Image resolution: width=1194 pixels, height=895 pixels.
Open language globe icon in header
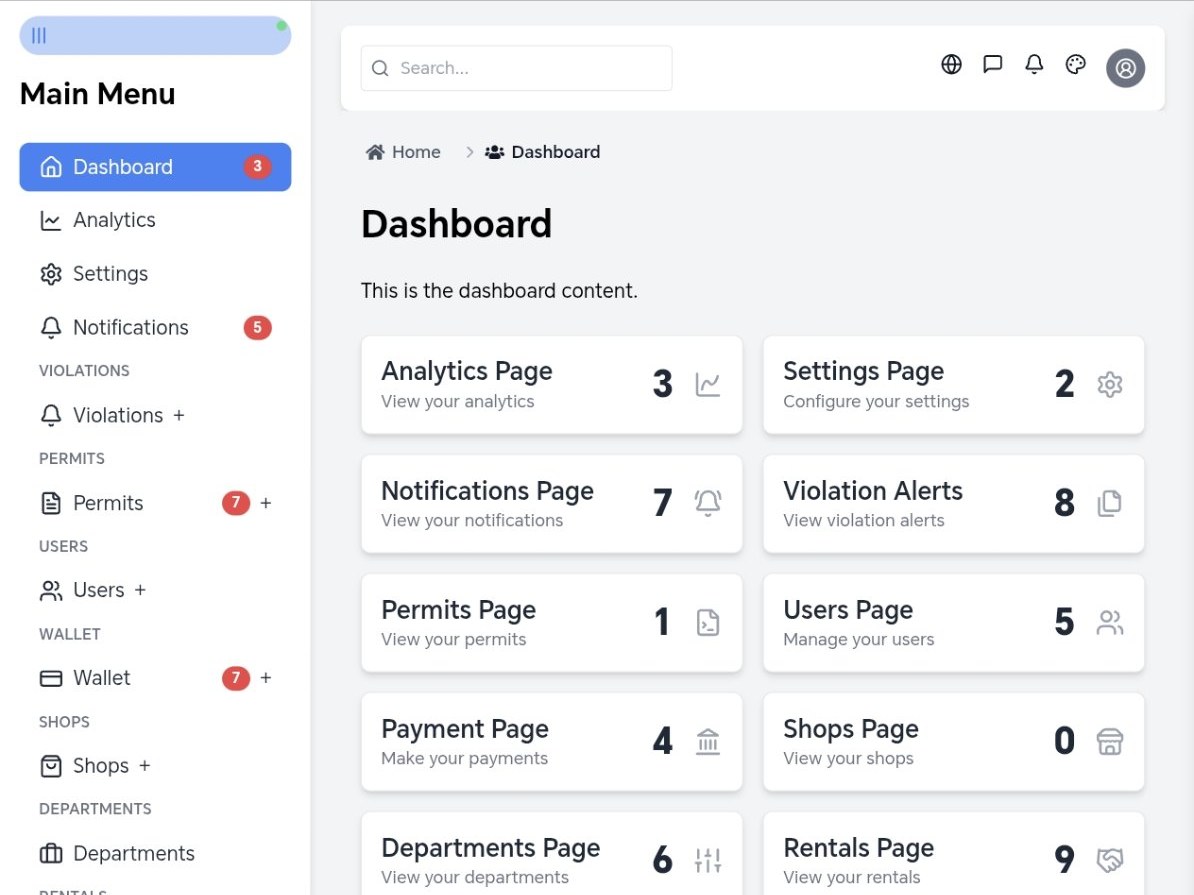[951, 65]
